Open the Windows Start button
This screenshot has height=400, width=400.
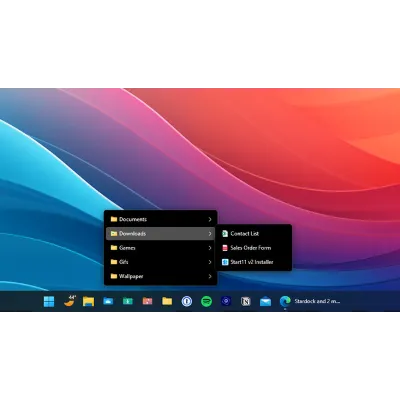click(49, 301)
